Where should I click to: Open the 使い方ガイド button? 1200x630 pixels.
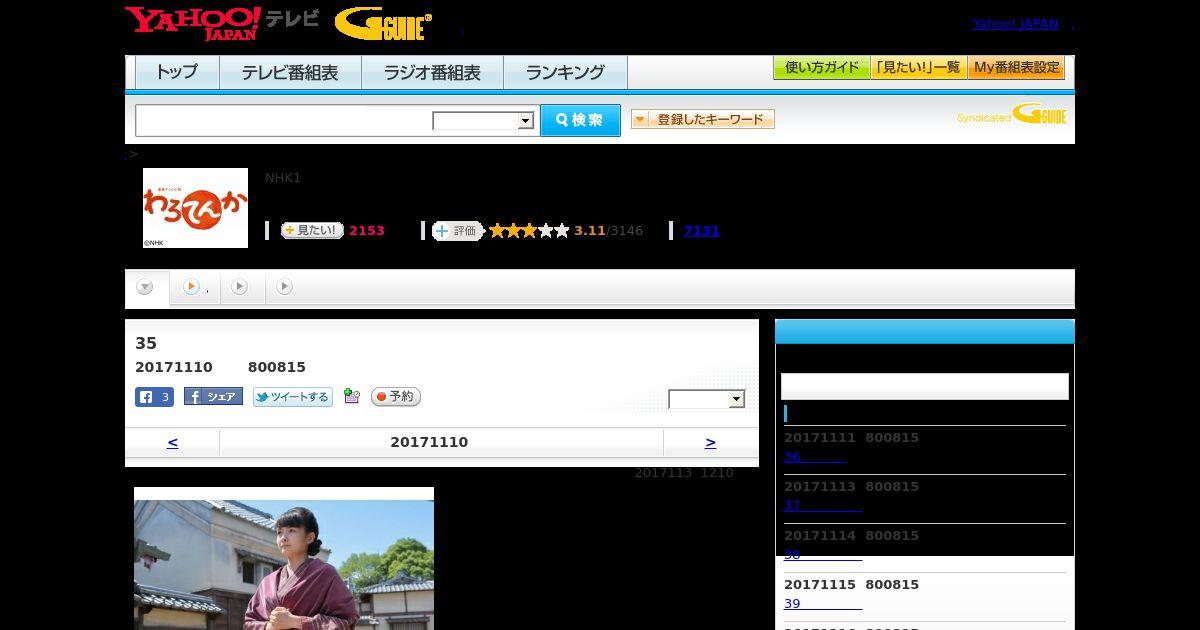tap(821, 68)
